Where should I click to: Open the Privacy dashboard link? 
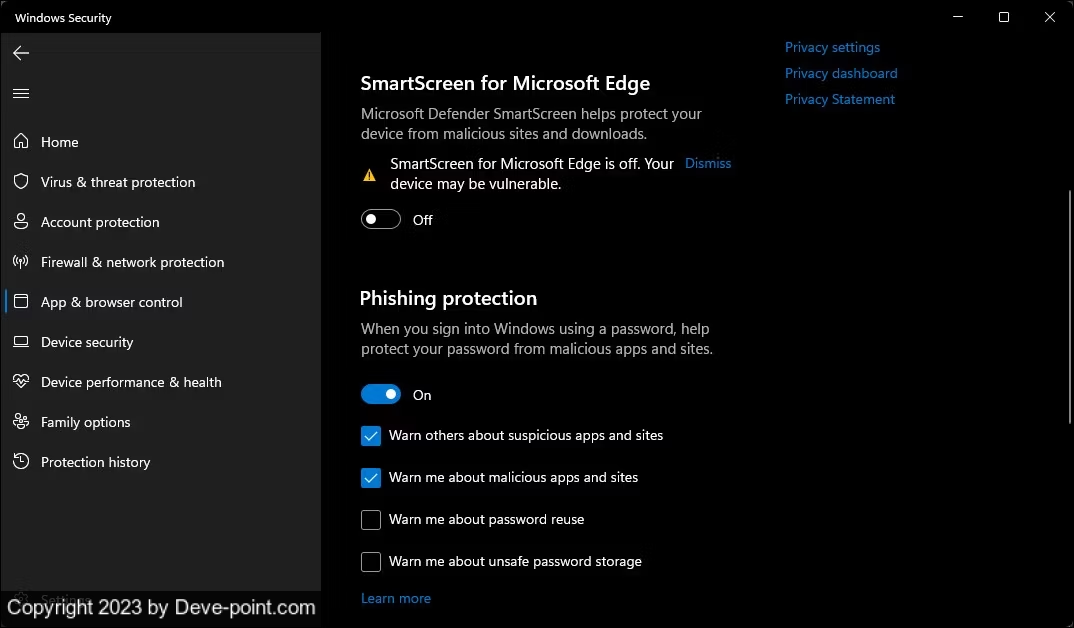coord(841,73)
